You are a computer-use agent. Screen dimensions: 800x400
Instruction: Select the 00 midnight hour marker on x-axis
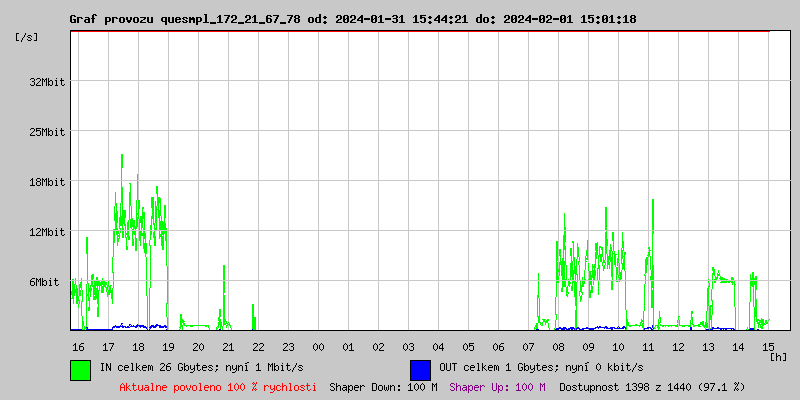point(318,346)
